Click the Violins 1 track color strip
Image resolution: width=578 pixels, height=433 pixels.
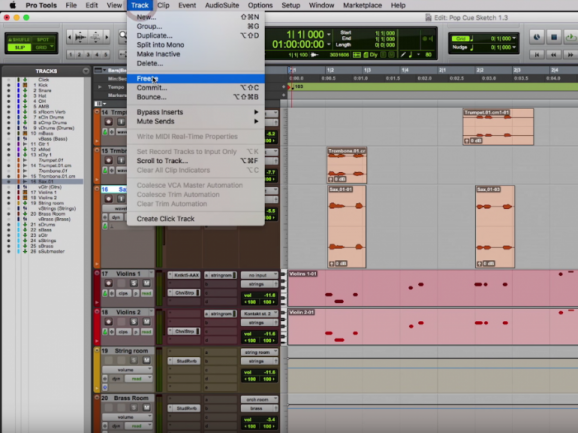point(97,288)
